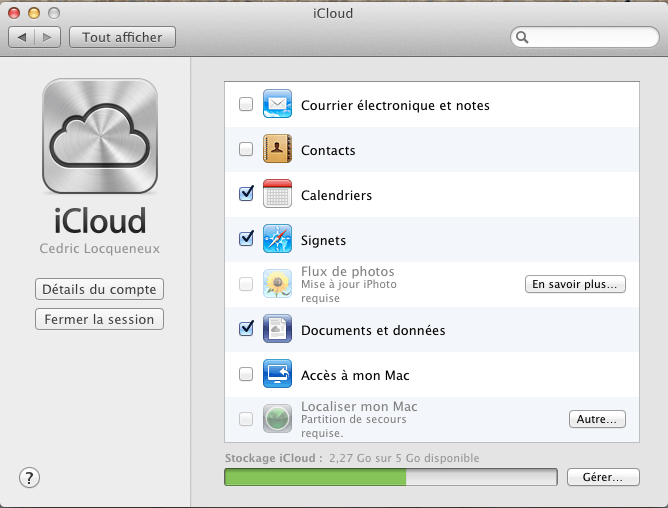The image size is (668, 508).
Task: Uncheck the Signets checkbox
Action: 246,239
